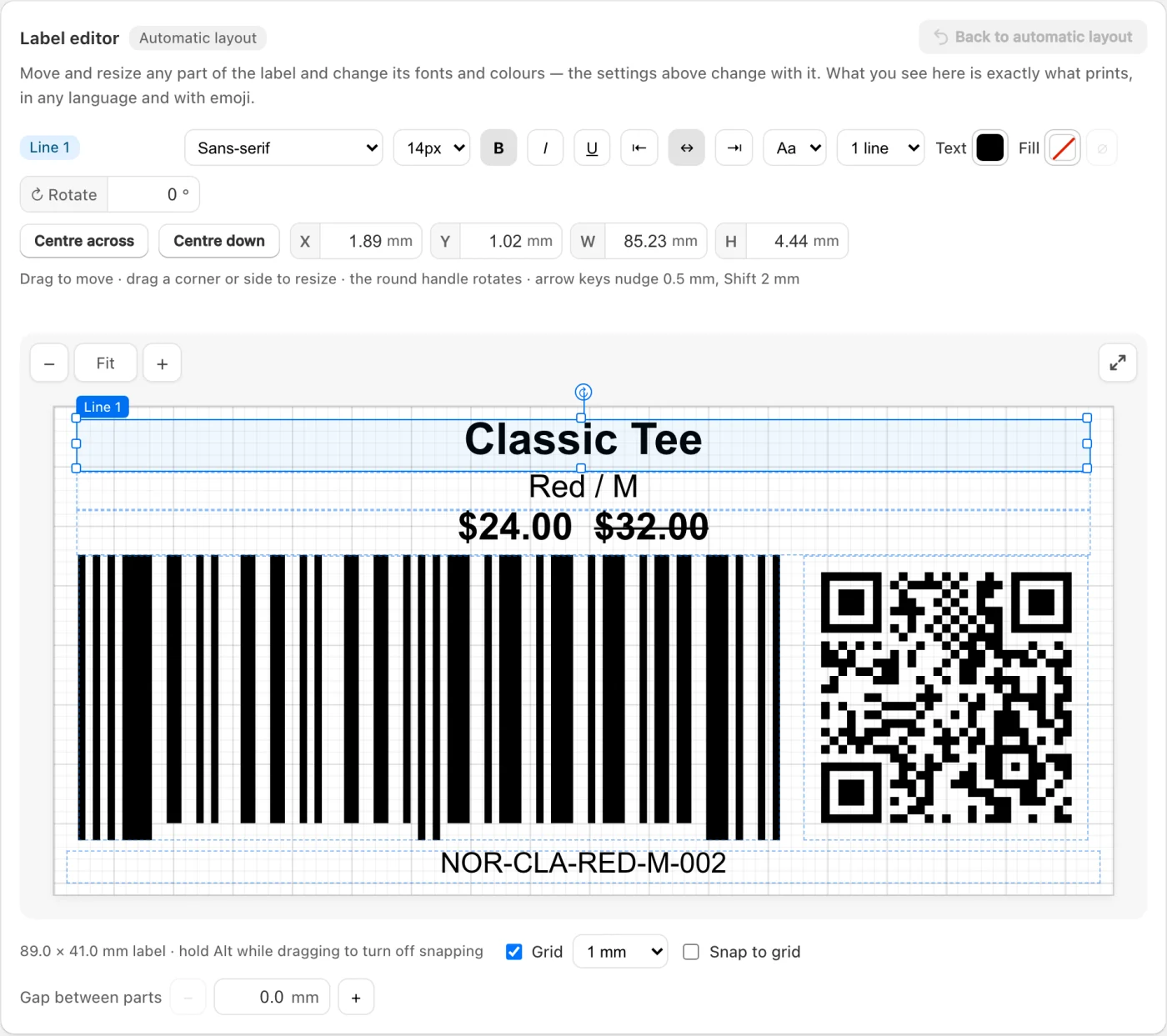Decrease gap between parts with minus

point(188,998)
